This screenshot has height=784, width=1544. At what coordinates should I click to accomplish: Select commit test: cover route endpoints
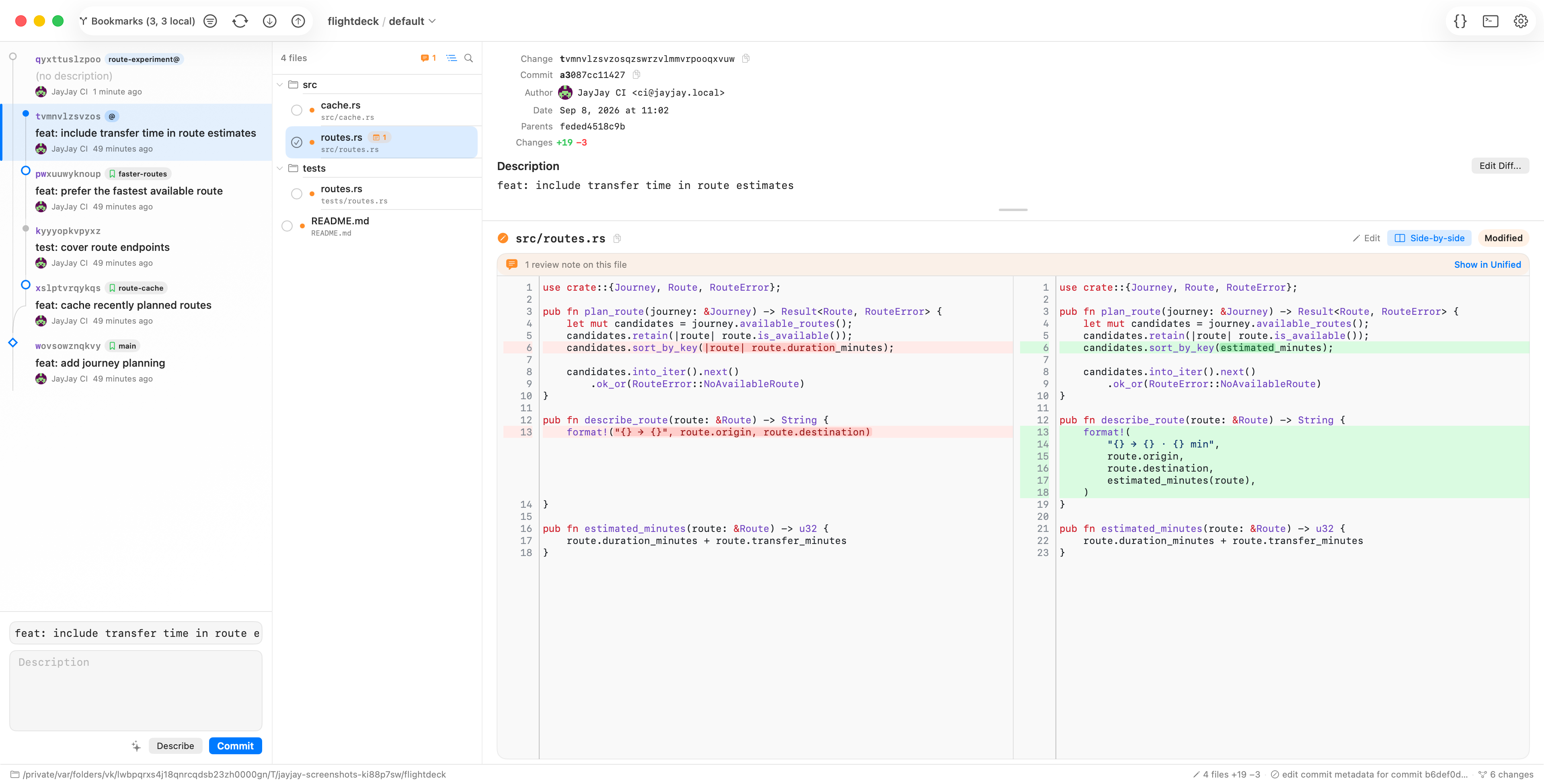pyautogui.click(x=136, y=247)
